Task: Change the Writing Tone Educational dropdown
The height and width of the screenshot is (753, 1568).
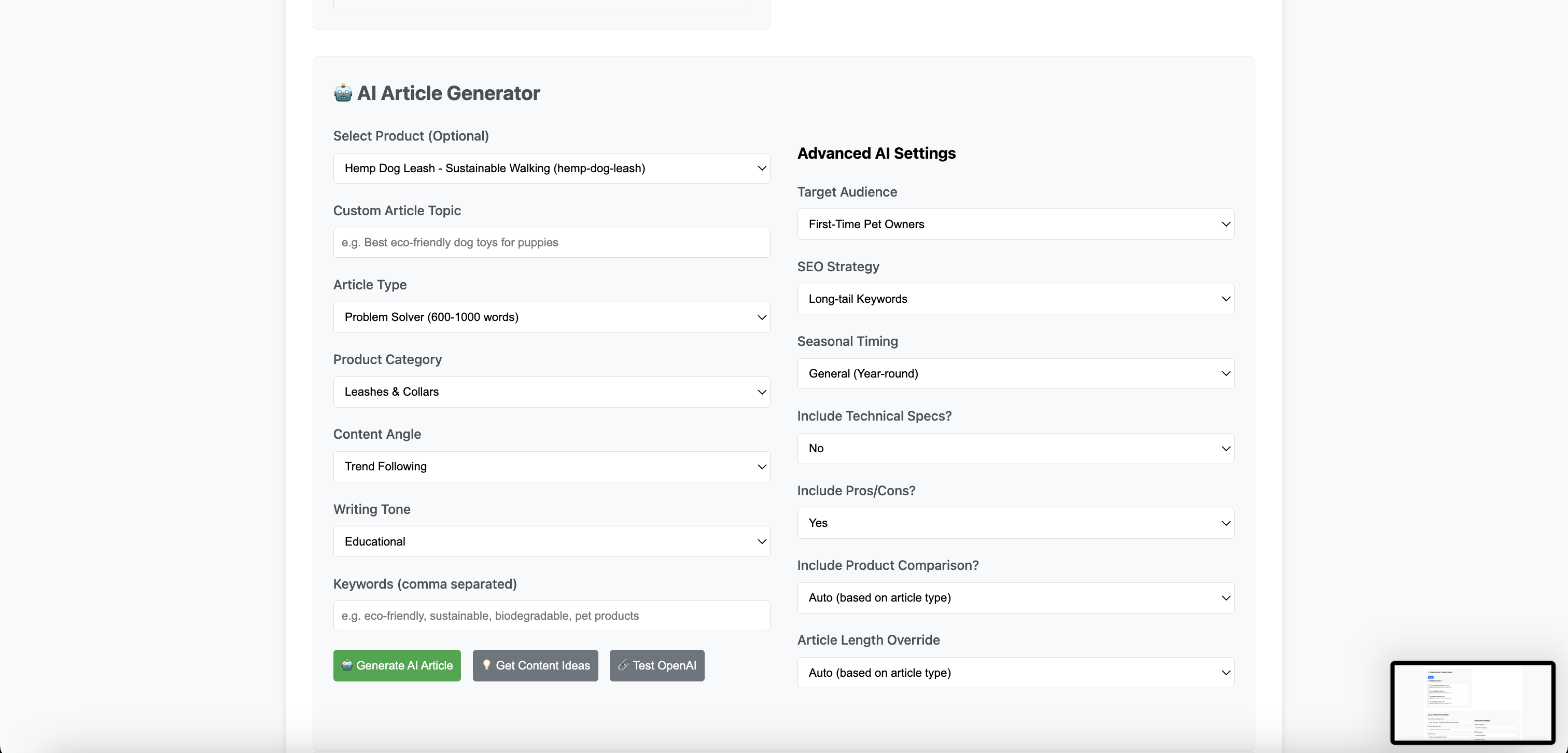Action: point(551,541)
